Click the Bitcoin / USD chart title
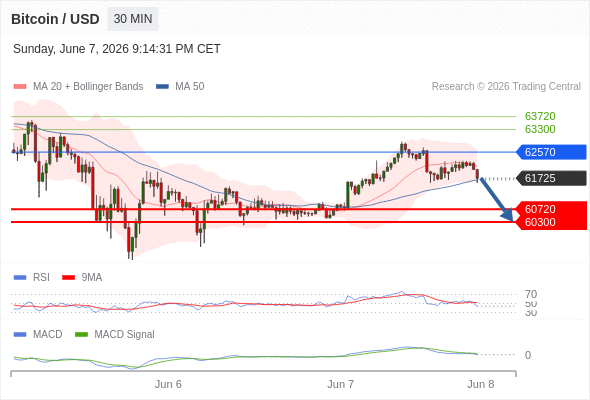Viewport: 590px width, 400px height. tap(55, 19)
